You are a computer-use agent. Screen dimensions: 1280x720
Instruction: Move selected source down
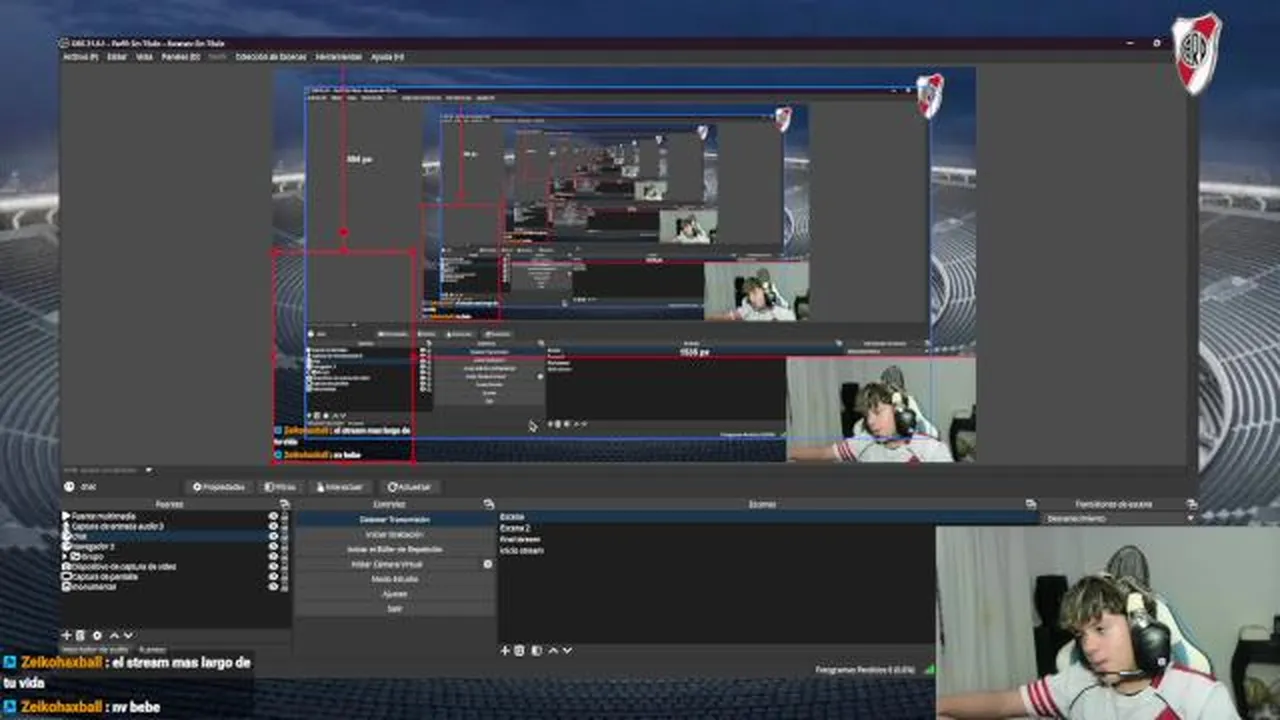[128, 635]
